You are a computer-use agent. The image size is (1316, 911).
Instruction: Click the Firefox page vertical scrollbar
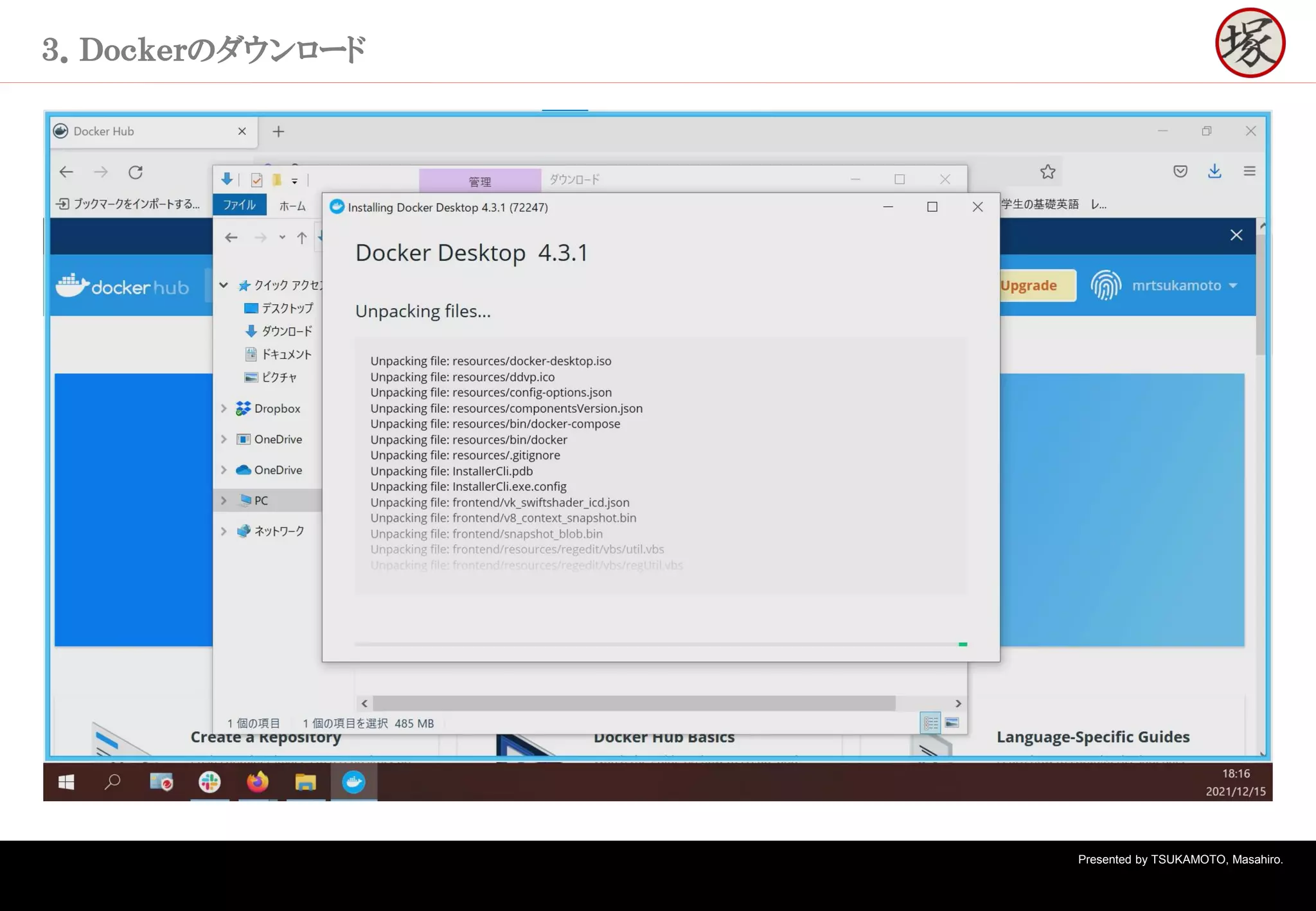pos(1261,296)
